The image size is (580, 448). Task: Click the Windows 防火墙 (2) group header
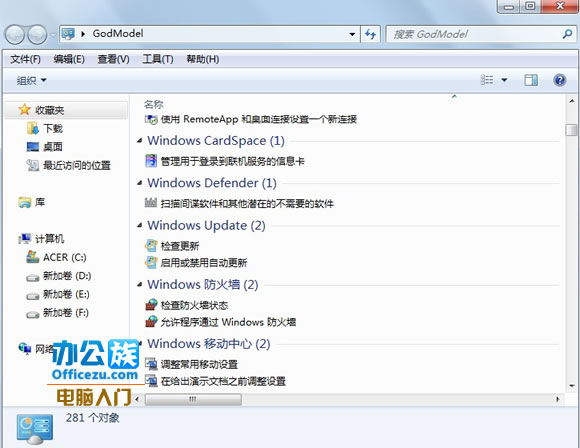coord(202,284)
